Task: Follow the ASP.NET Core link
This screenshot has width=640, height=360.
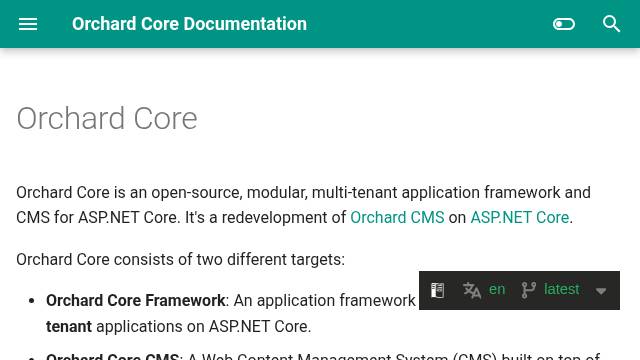Action: click(x=520, y=218)
